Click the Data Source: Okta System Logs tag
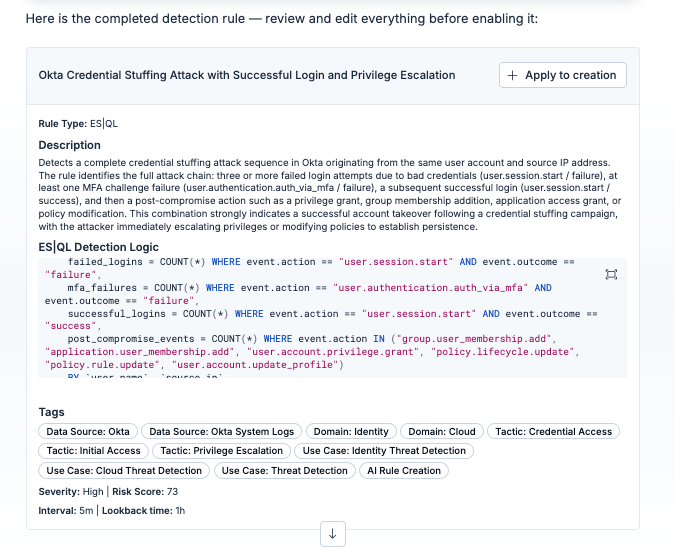 [x=221, y=431]
